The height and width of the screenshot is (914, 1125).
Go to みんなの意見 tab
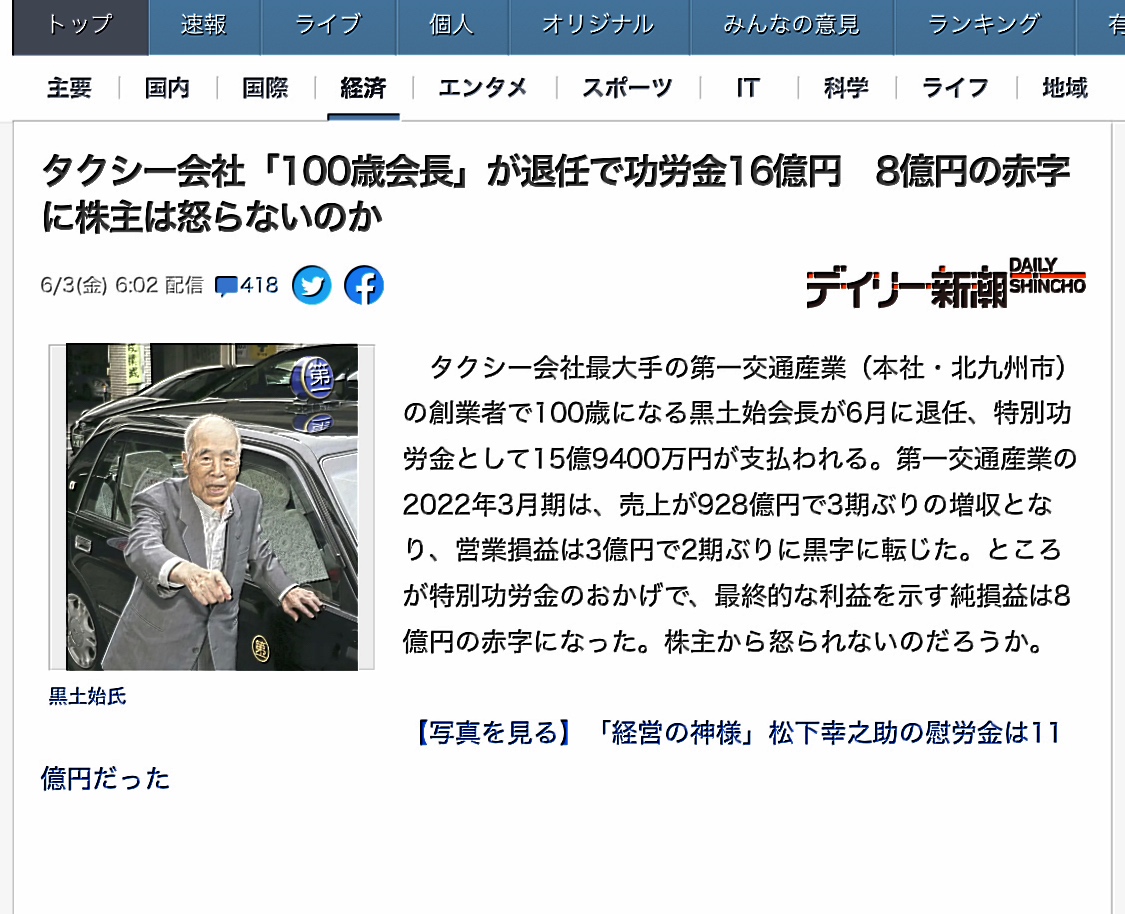coord(791,27)
